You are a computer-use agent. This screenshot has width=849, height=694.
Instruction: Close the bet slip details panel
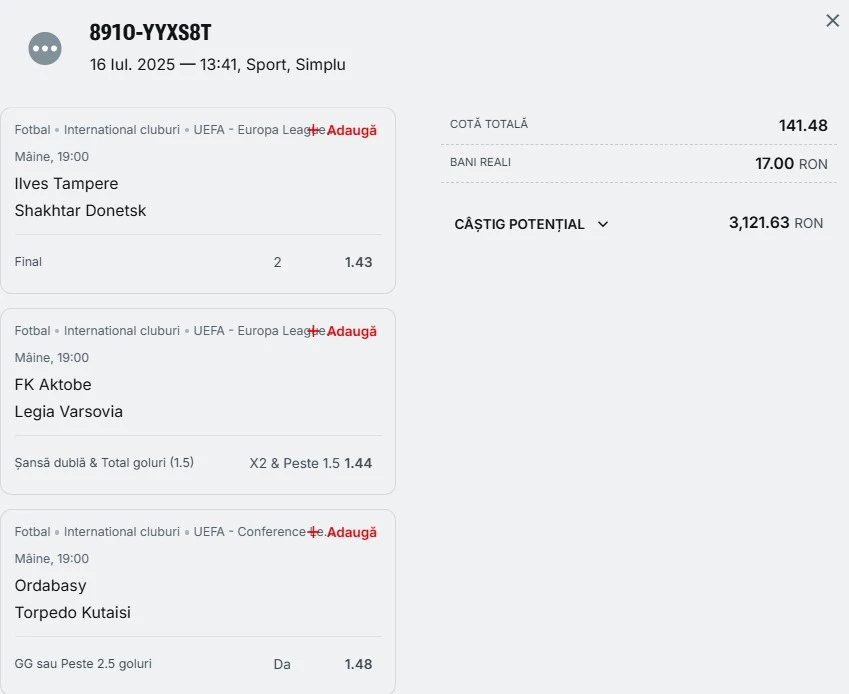pyautogui.click(x=832, y=21)
